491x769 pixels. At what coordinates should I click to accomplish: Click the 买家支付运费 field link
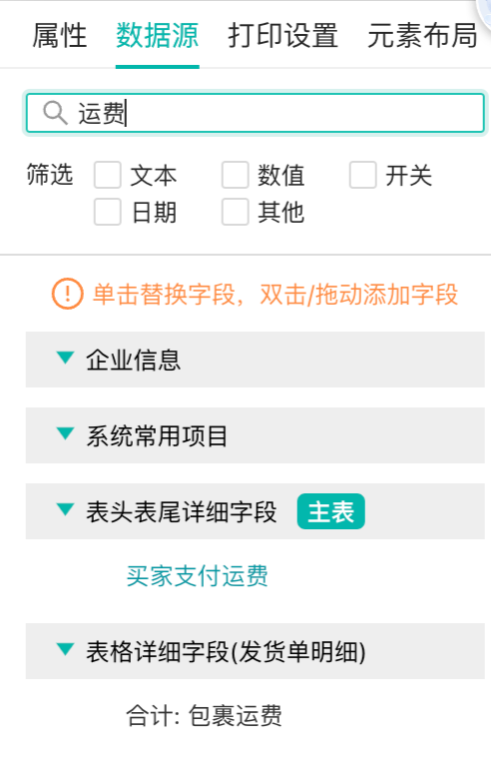click(197, 576)
